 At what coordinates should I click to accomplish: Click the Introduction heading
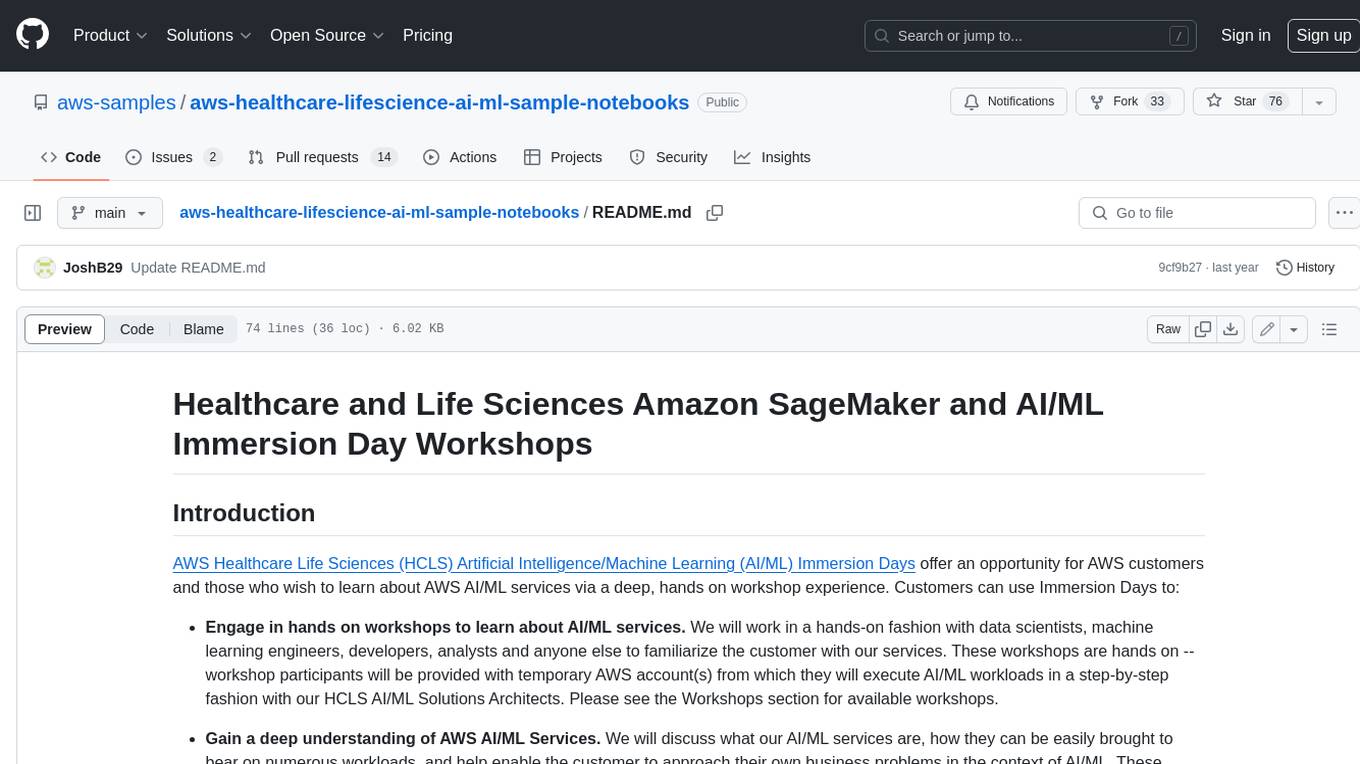point(244,513)
